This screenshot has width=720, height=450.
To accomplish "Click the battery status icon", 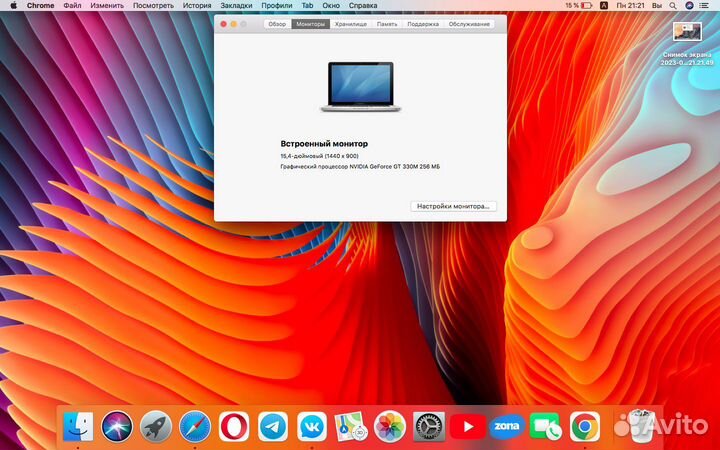I will [x=587, y=6].
